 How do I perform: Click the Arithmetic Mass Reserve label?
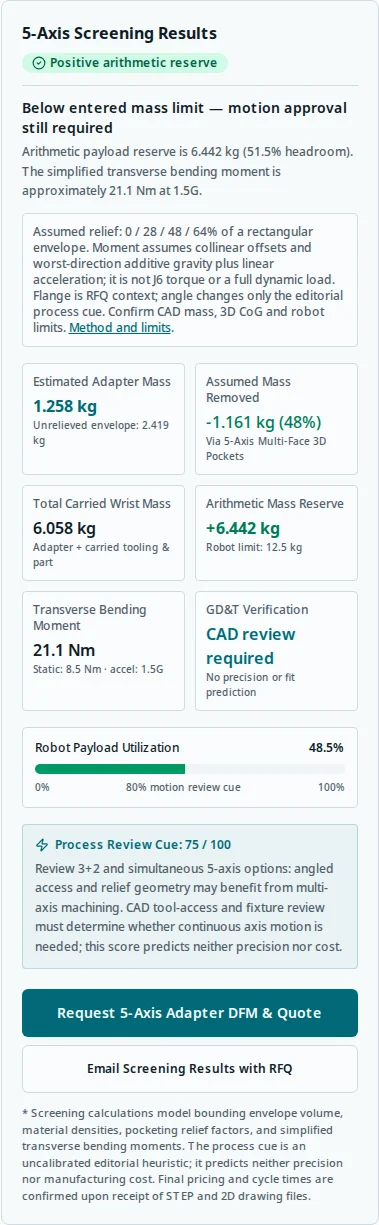click(275, 503)
